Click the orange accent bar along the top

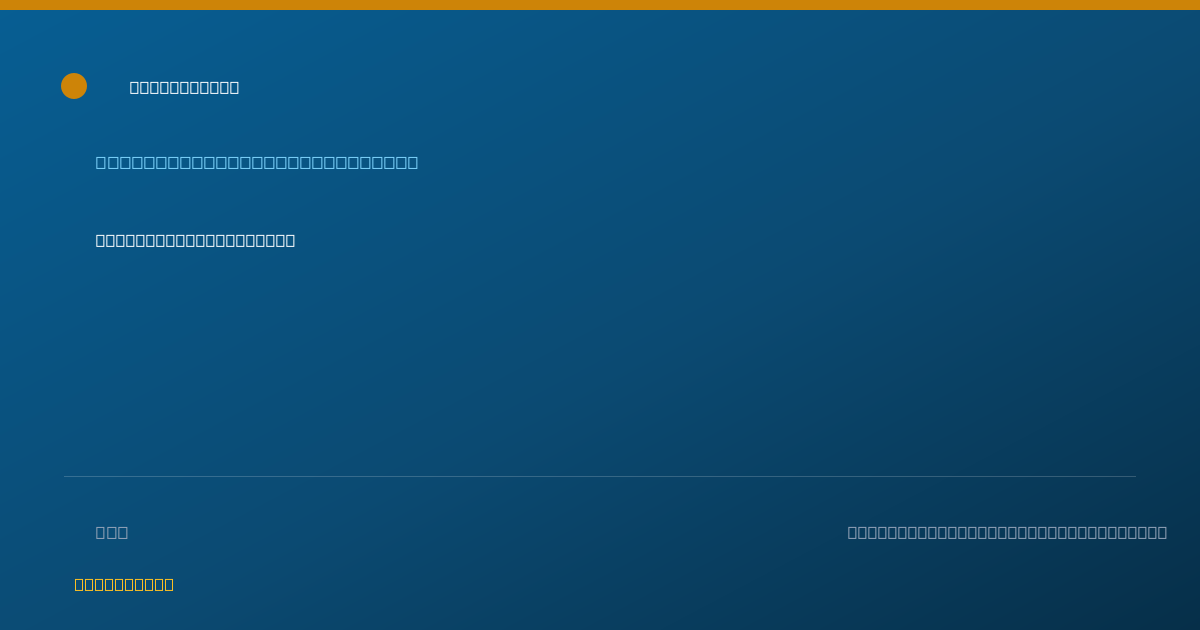point(600,5)
